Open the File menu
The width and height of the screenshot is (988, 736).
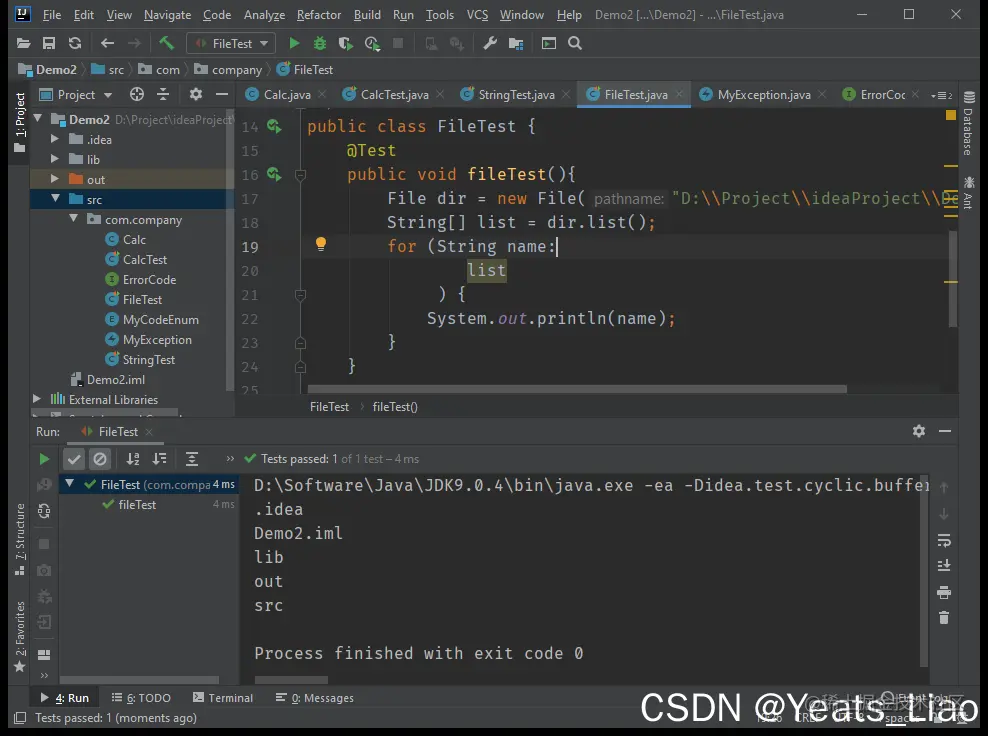(x=52, y=14)
